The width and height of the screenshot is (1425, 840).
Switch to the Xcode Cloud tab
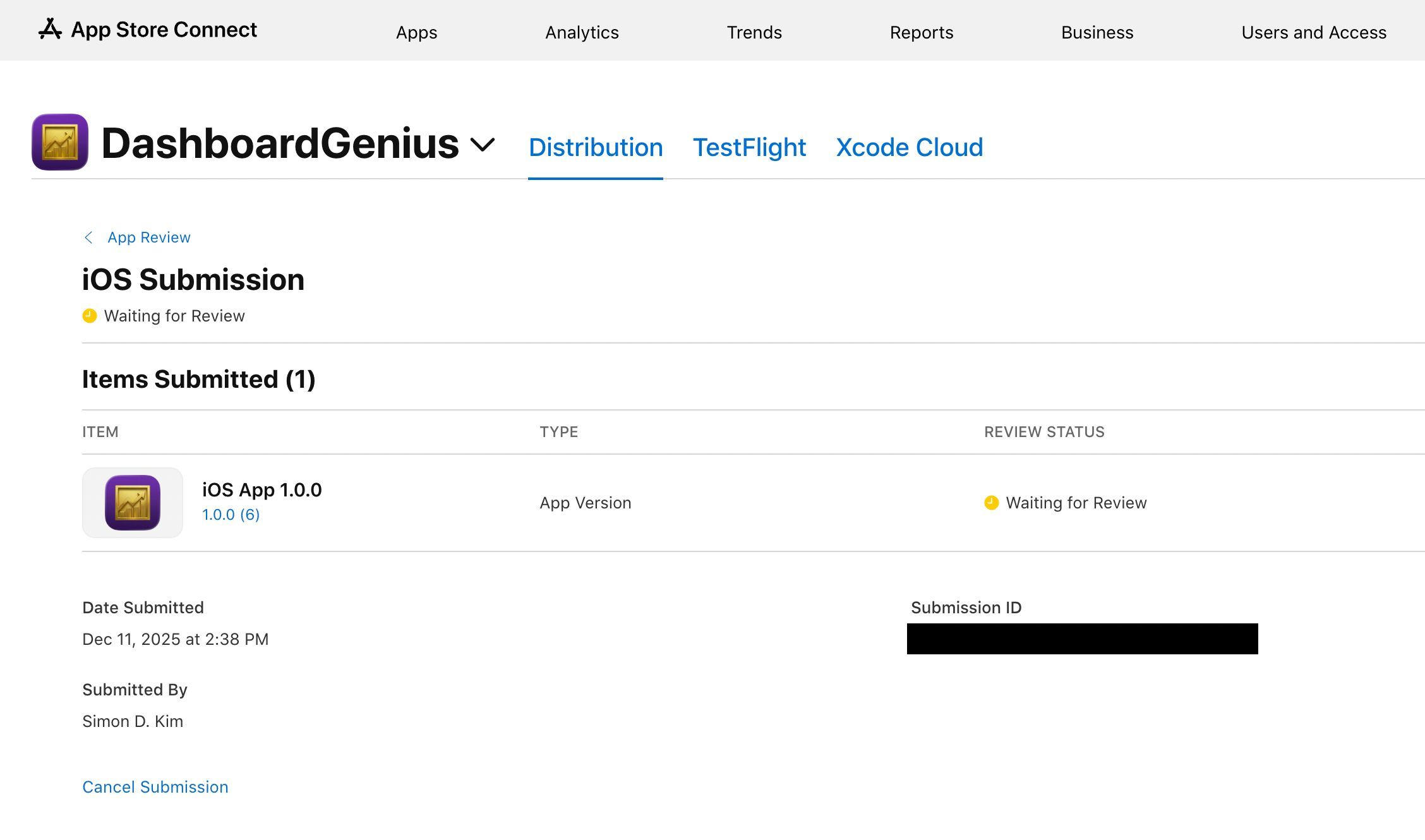(x=910, y=147)
